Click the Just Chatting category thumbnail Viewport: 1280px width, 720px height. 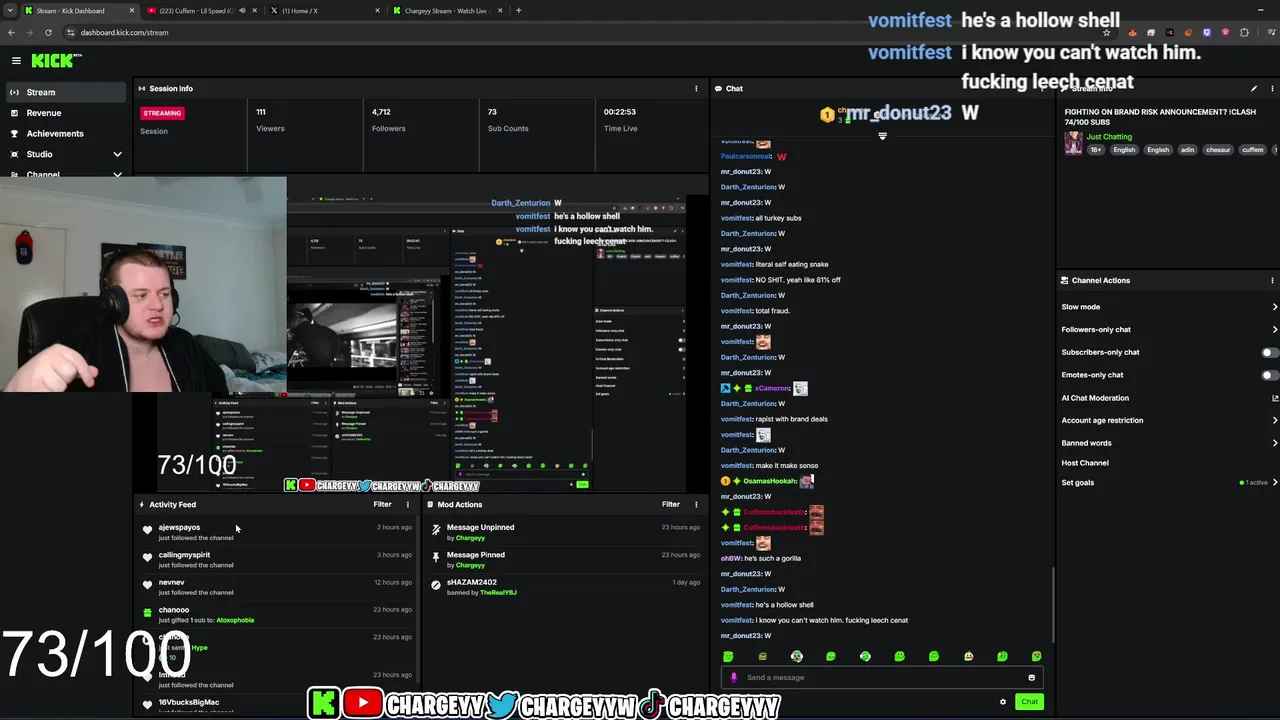[1073, 143]
